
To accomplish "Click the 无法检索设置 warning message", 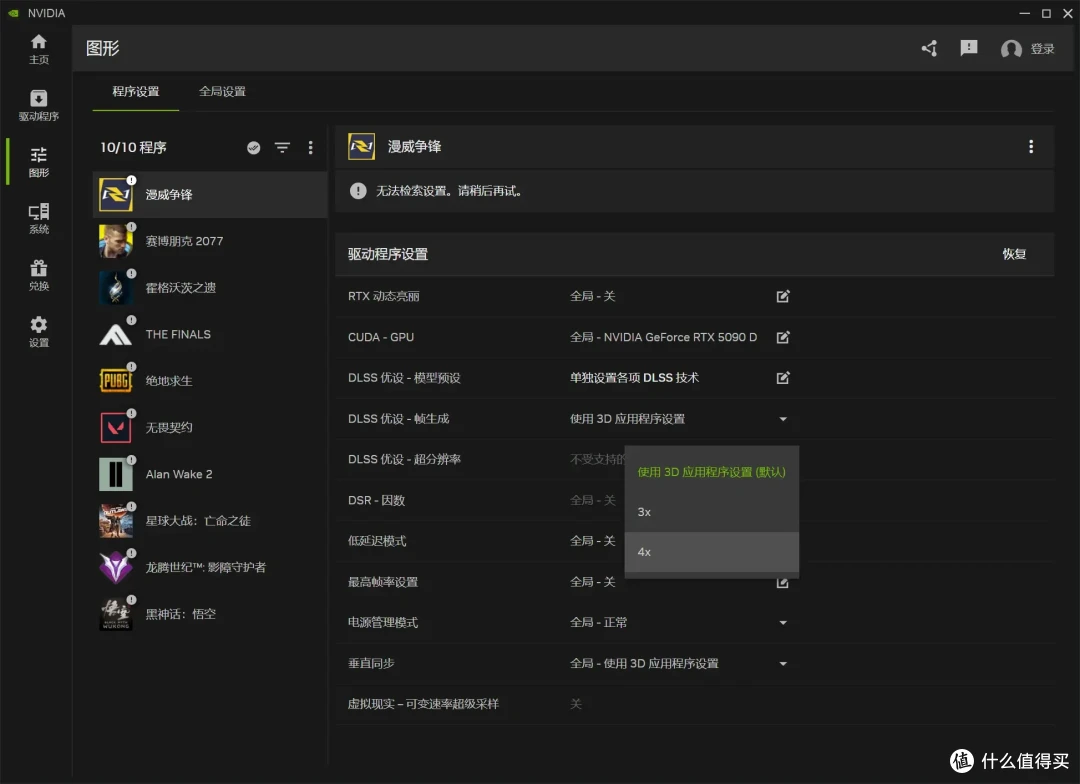I will pos(448,191).
